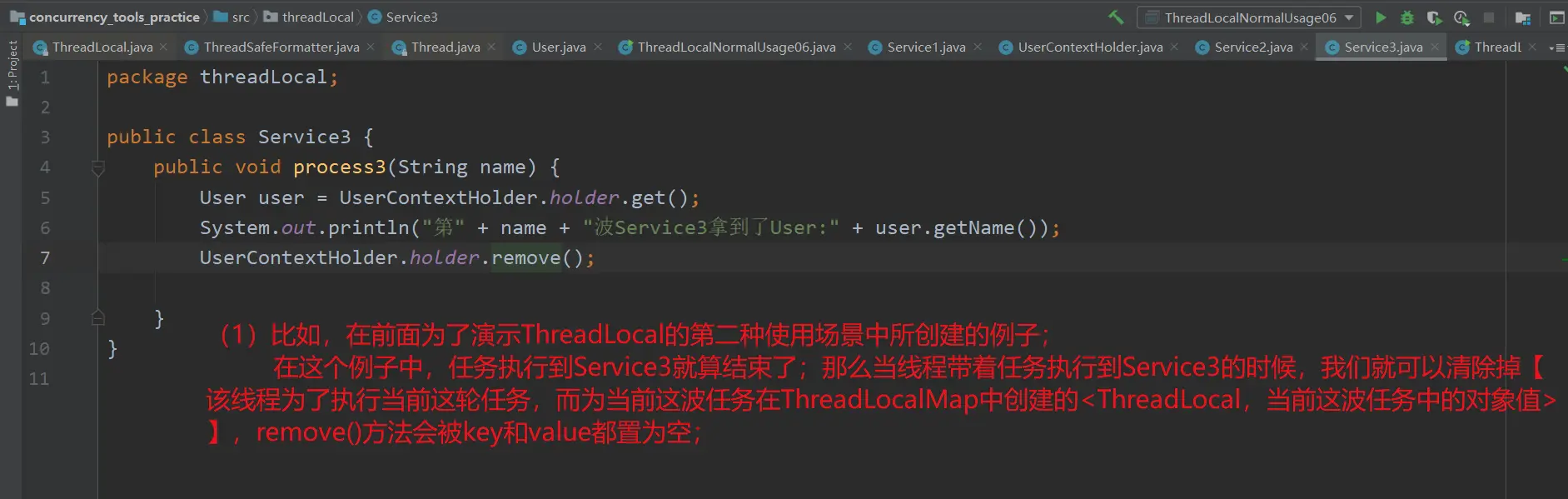Click the run-anything window icon at the far right of the toolbar
The height and width of the screenshot is (499, 1568).
coord(1556,17)
